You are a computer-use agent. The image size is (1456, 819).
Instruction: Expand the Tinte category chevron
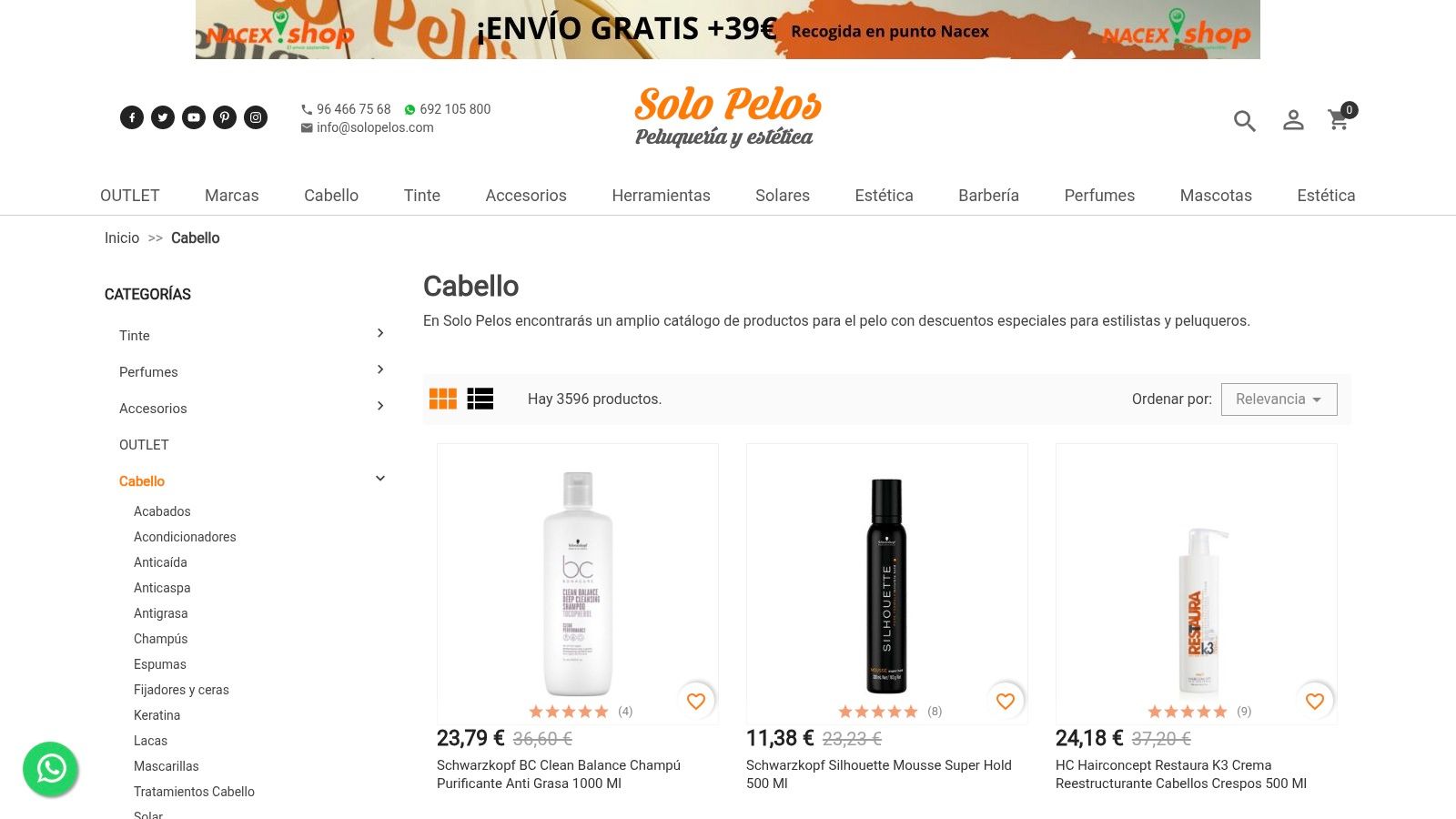pyautogui.click(x=380, y=333)
